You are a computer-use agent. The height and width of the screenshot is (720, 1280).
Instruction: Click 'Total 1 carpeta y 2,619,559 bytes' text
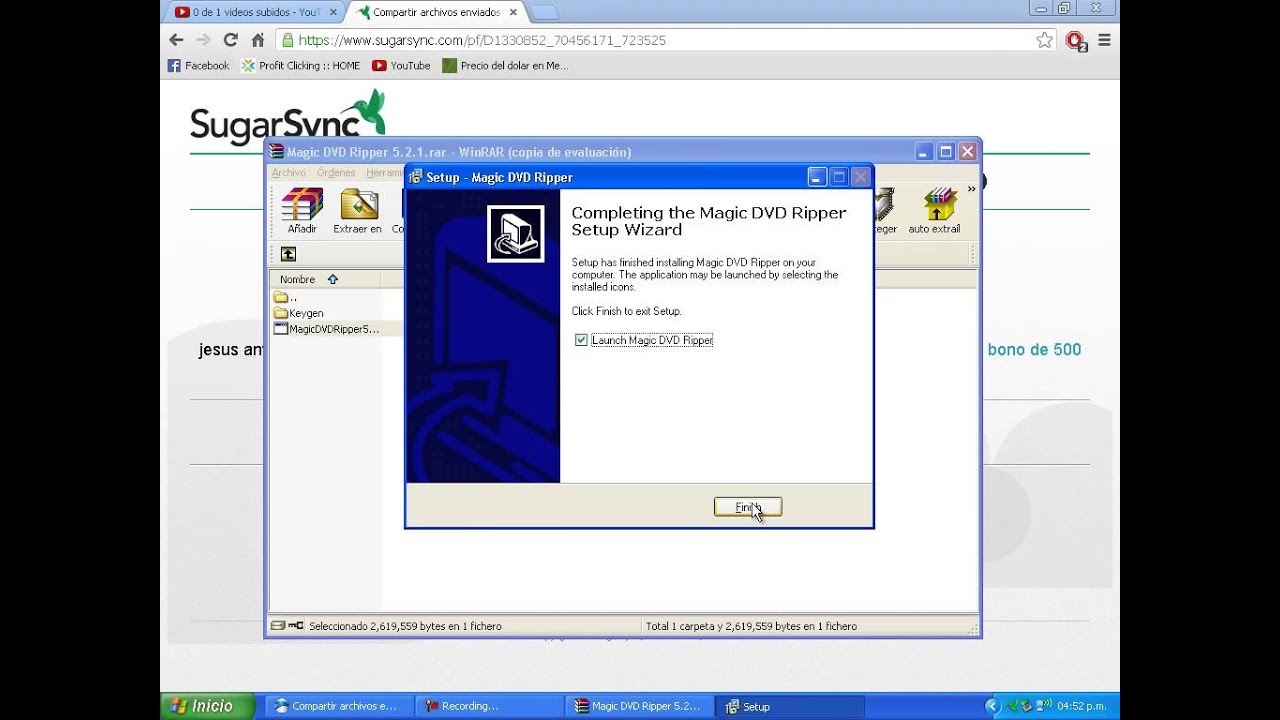click(751, 626)
